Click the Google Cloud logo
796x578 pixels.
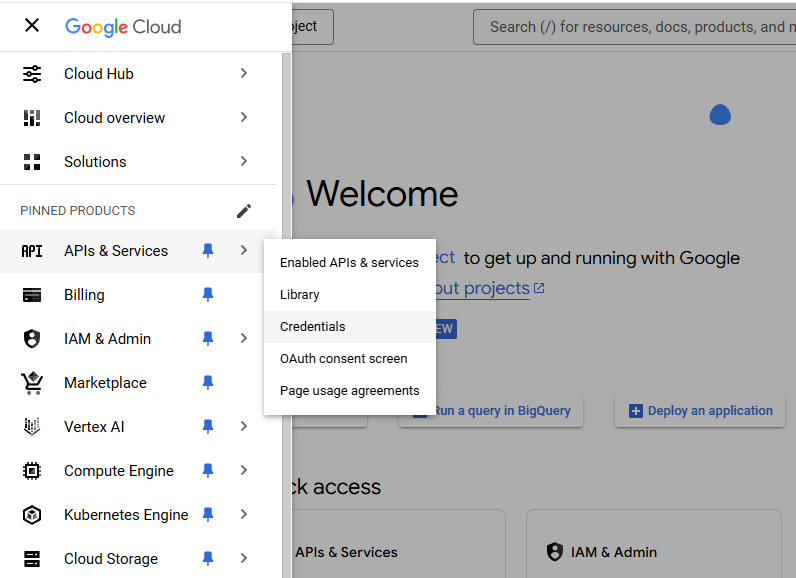tap(123, 27)
